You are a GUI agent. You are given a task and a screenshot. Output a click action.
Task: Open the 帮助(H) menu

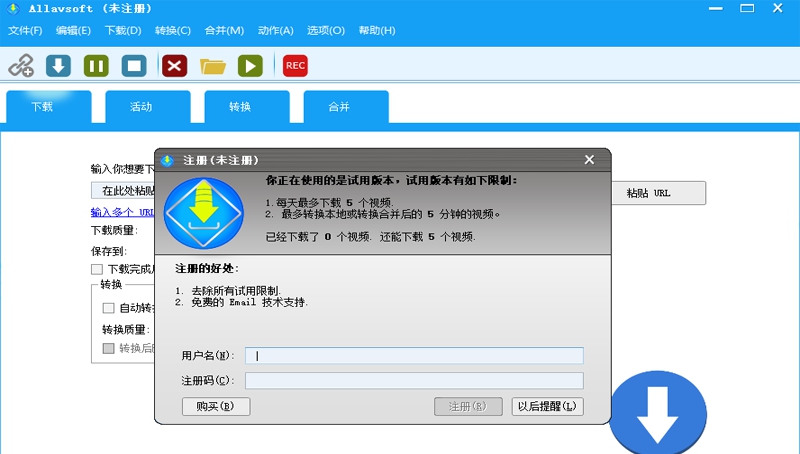click(377, 31)
